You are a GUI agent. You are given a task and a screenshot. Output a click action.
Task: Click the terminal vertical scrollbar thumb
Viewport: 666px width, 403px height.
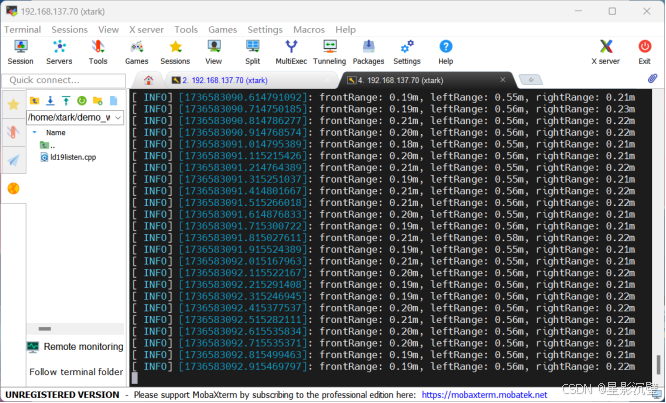(x=658, y=364)
